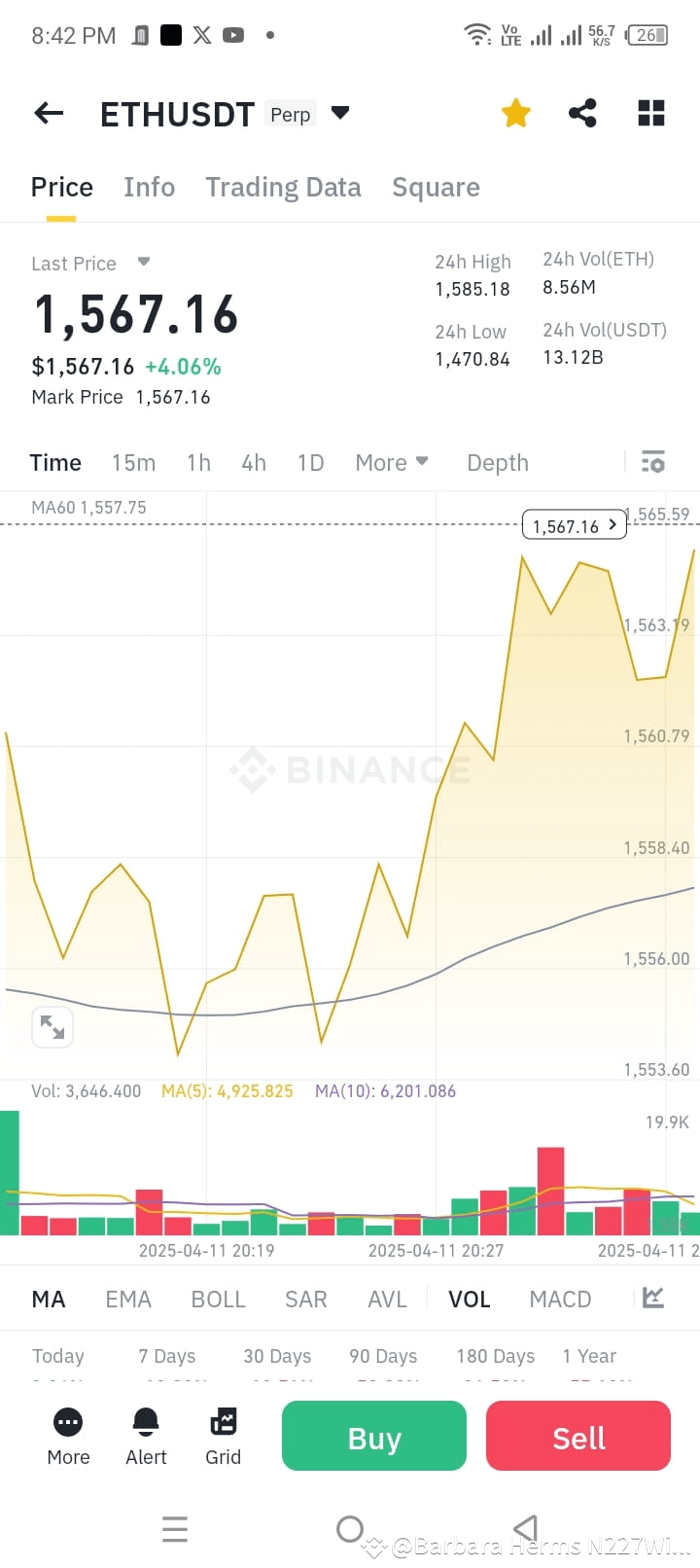Open indicator settings icon after MACD
This screenshot has height=1568, width=700.
[653, 1298]
